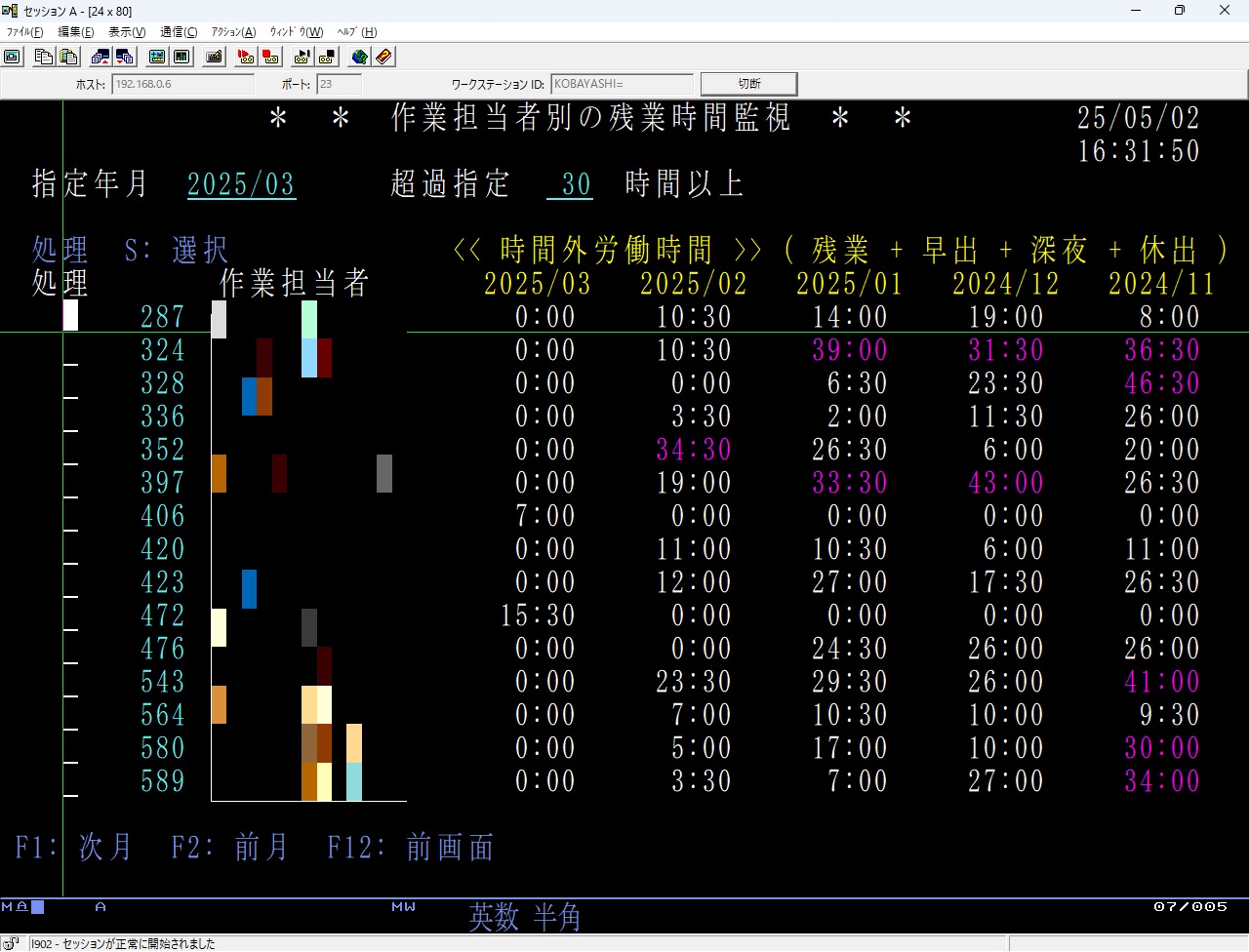
Task: Open the display setup icon
Action: click(x=156, y=57)
